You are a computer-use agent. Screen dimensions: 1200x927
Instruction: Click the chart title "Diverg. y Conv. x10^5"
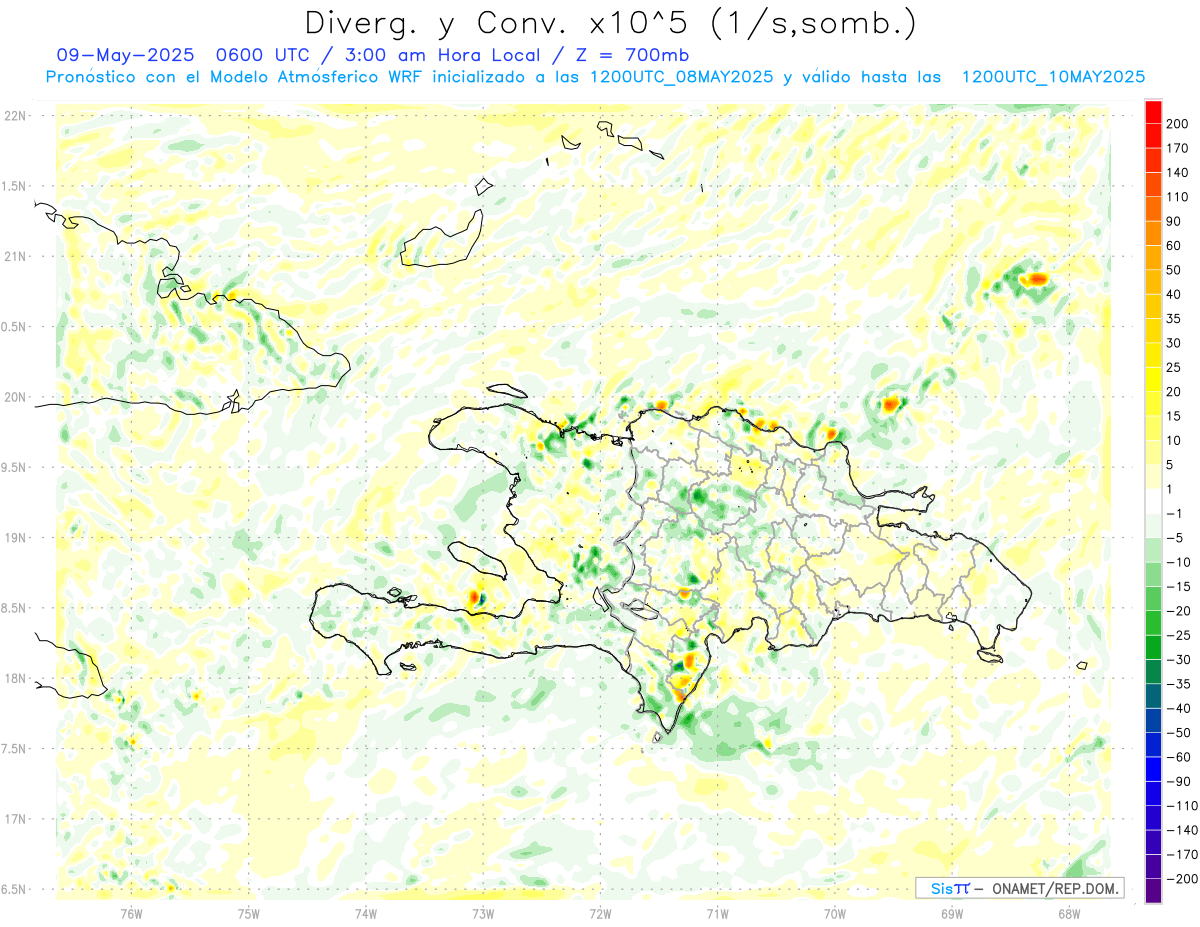(x=503, y=22)
